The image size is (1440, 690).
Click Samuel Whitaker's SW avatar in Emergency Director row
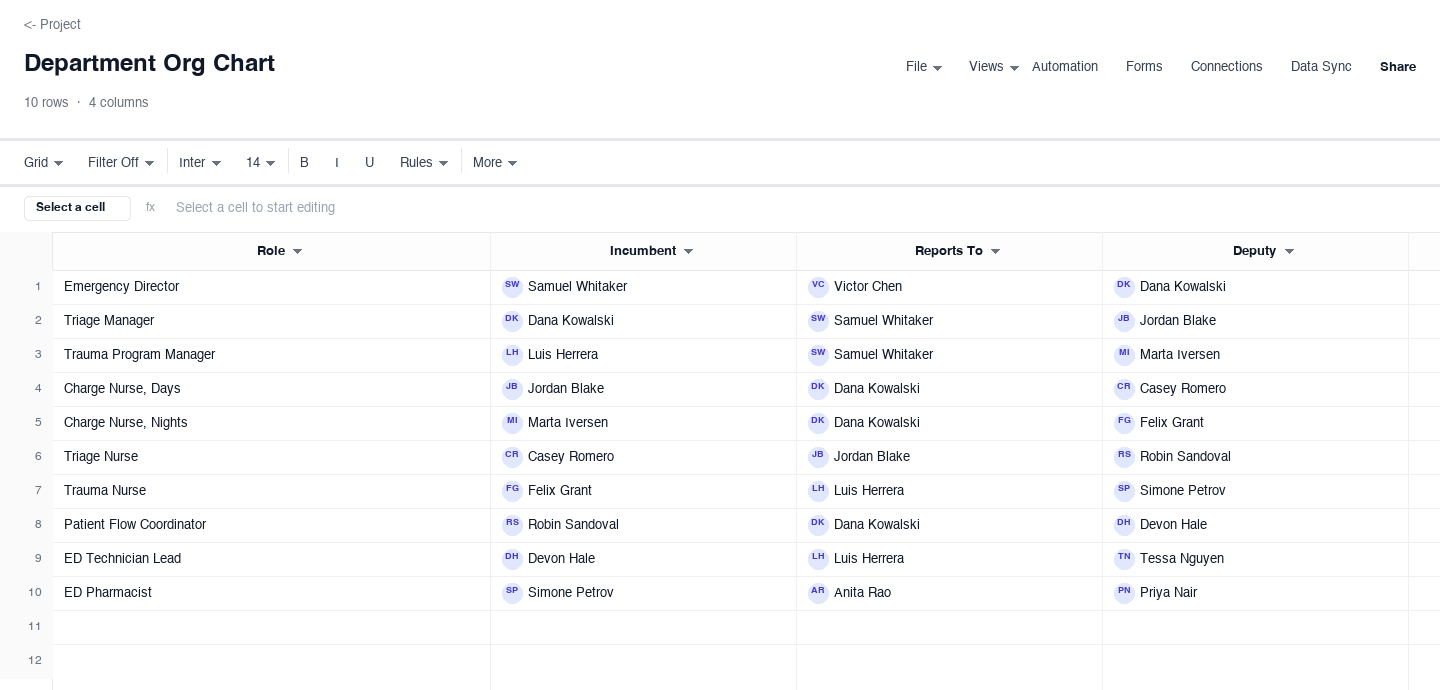pos(512,287)
